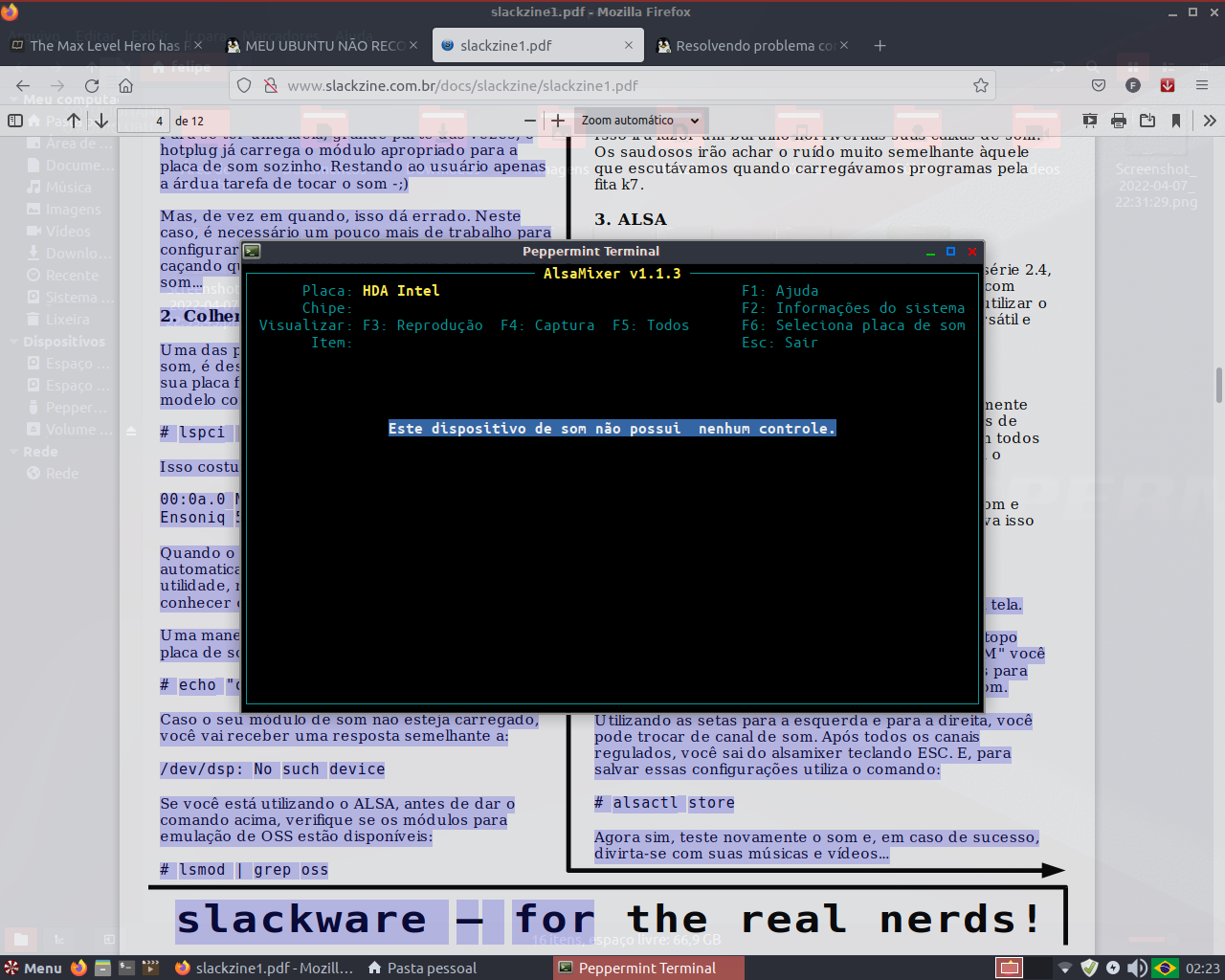1225x980 pixels.
Task: Reload the current page
Action: (x=92, y=86)
